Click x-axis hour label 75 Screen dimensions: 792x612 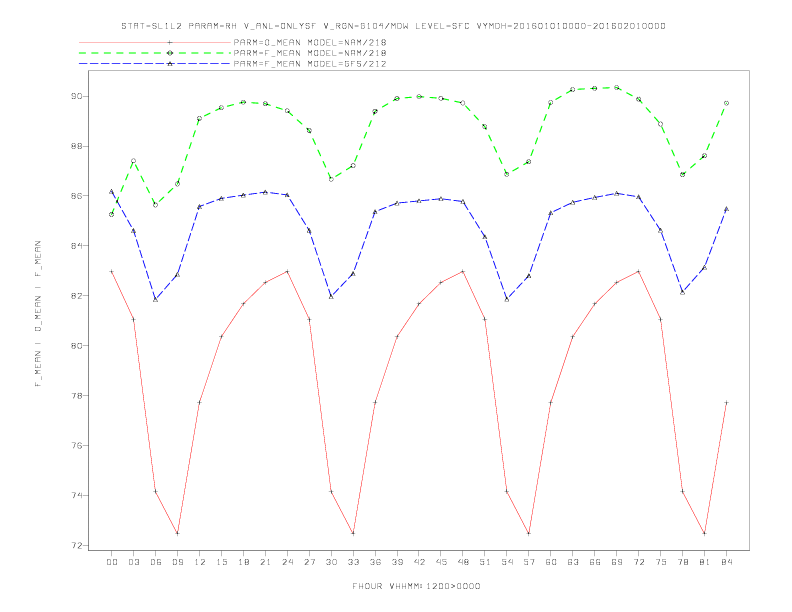tap(661, 562)
